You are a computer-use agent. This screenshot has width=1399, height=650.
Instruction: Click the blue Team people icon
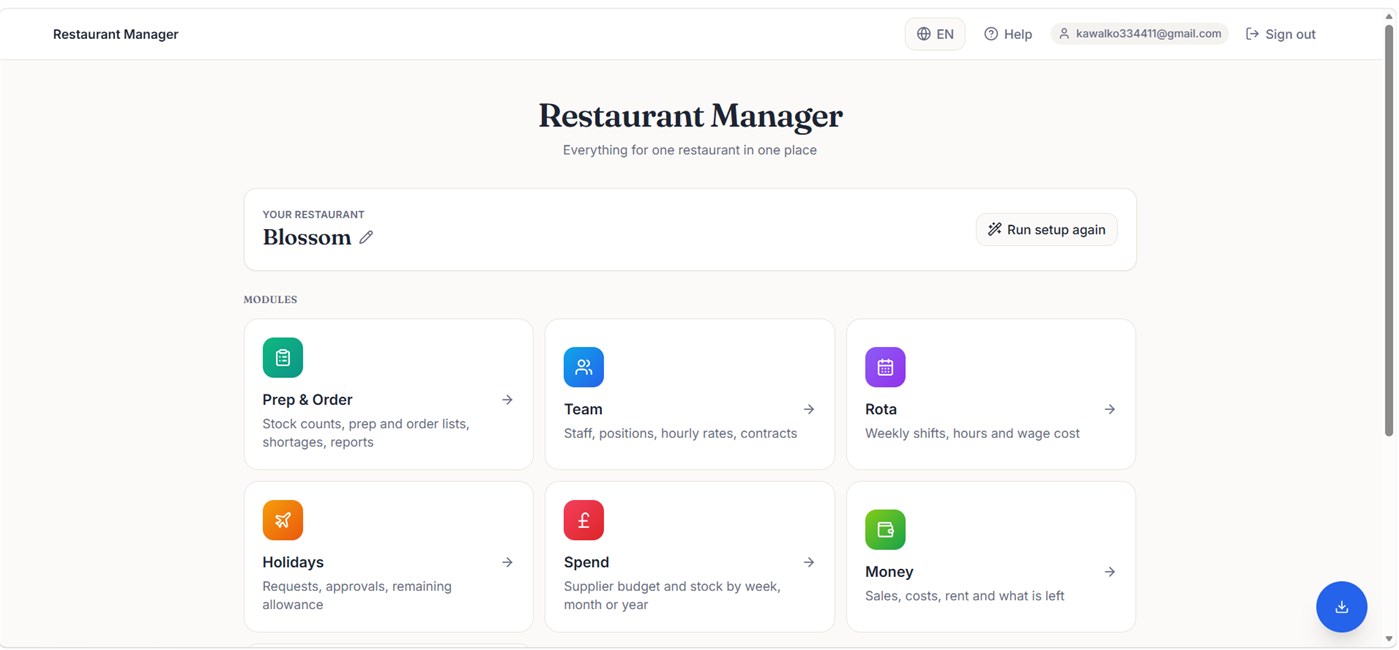(x=584, y=367)
